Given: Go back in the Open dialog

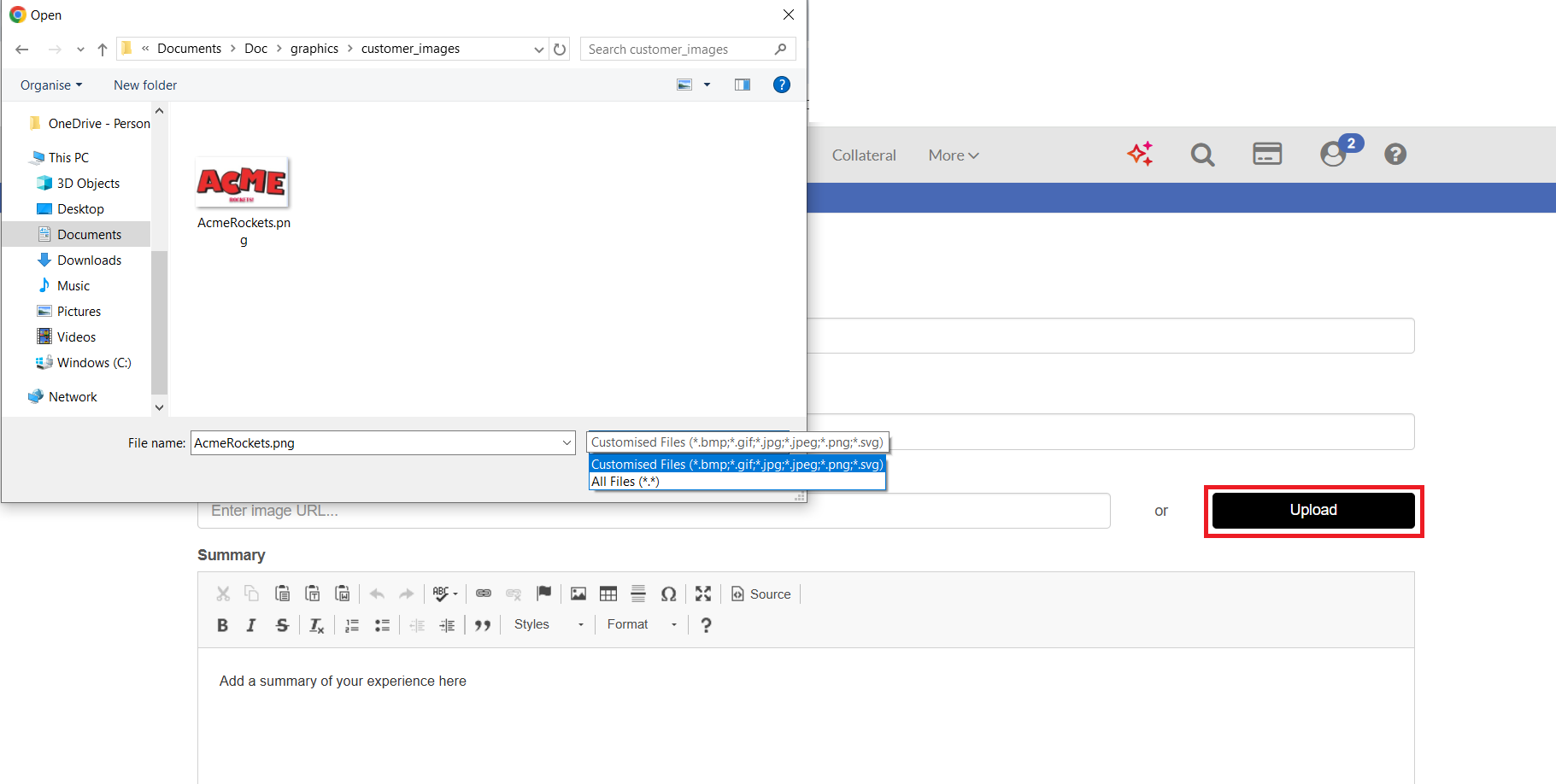Looking at the screenshot, I should [x=22, y=50].
